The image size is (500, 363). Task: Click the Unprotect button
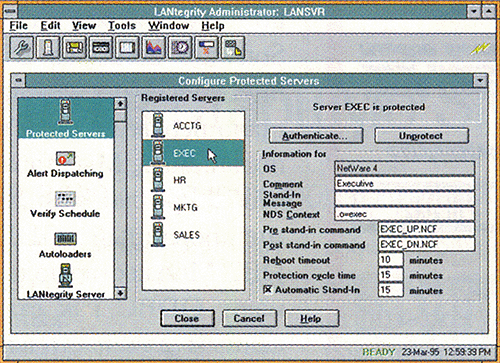421,136
